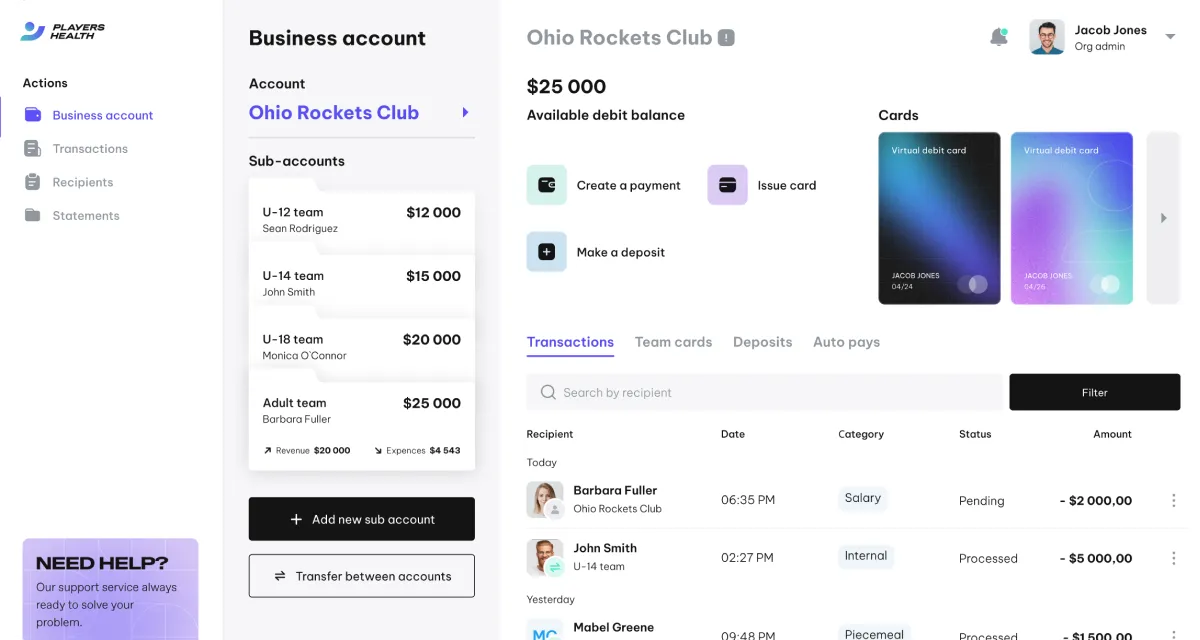Click the Make a deposit plus icon
The height and width of the screenshot is (640, 1200).
(x=546, y=252)
